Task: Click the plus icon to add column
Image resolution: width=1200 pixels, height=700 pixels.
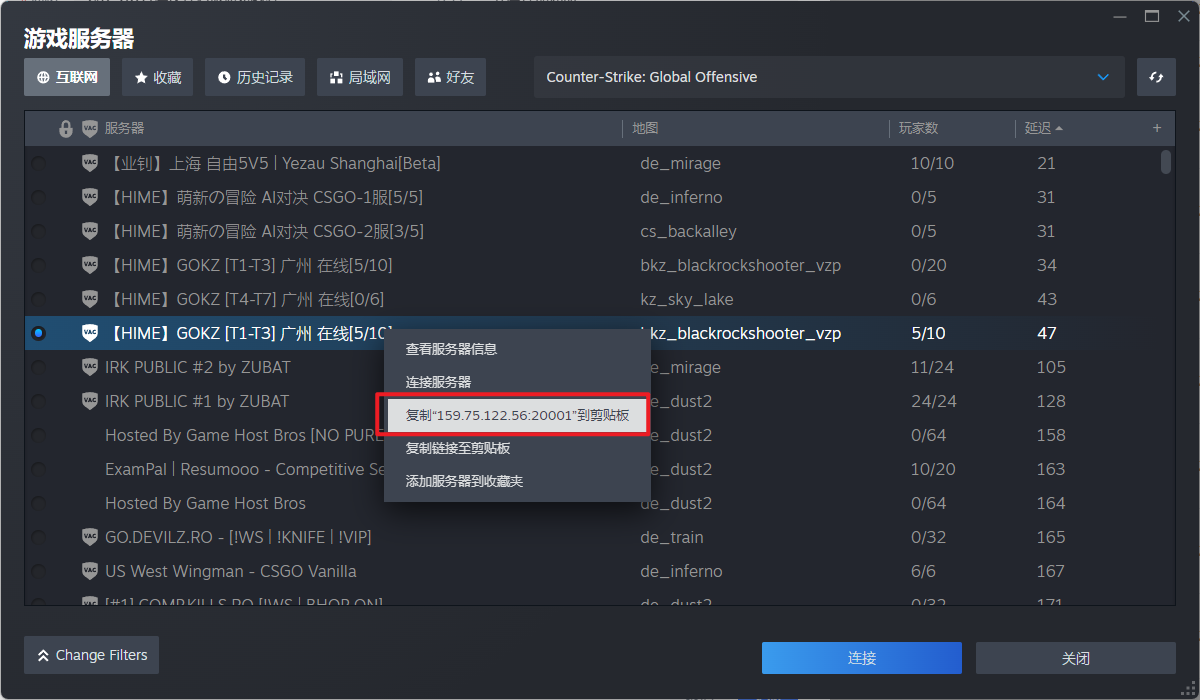Action: pyautogui.click(x=1157, y=128)
